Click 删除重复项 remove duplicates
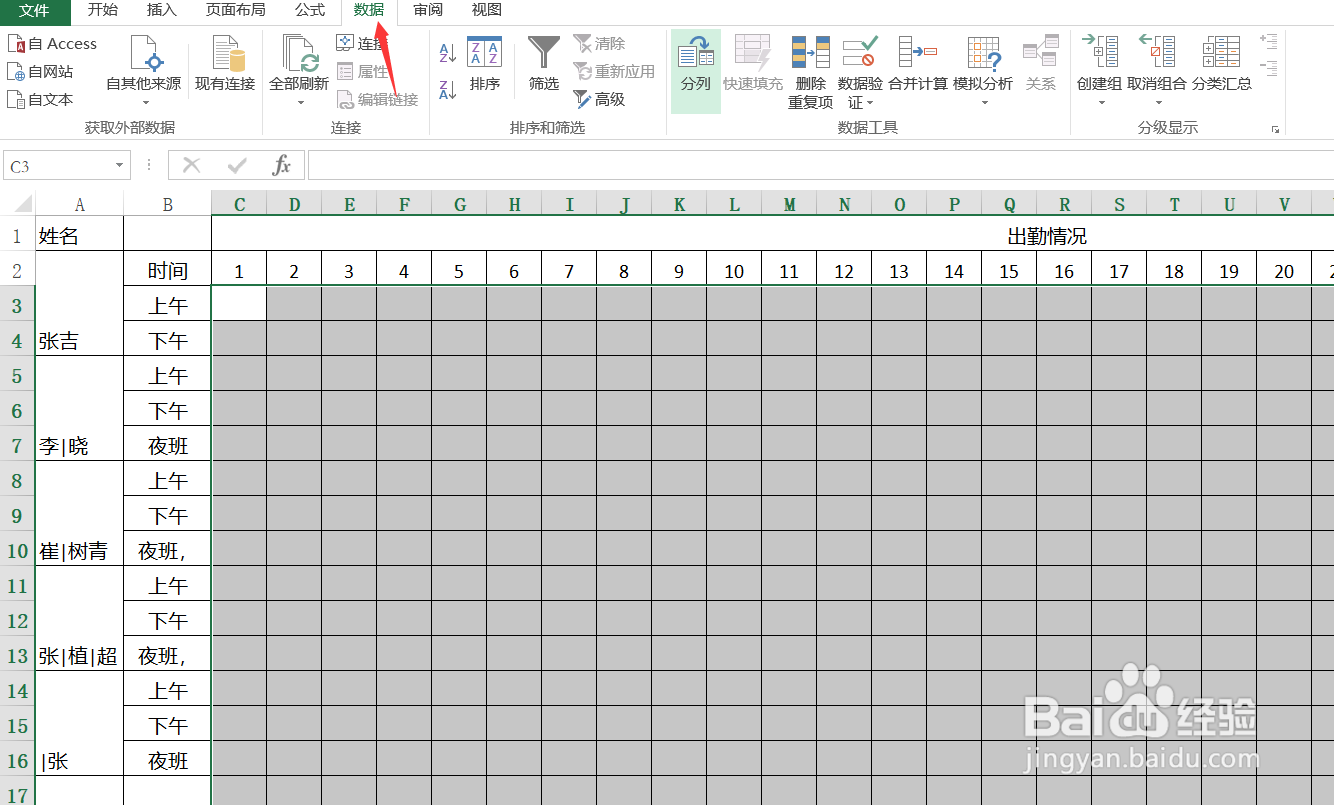The height and width of the screenshot is (805, 1334). (810, 72)
